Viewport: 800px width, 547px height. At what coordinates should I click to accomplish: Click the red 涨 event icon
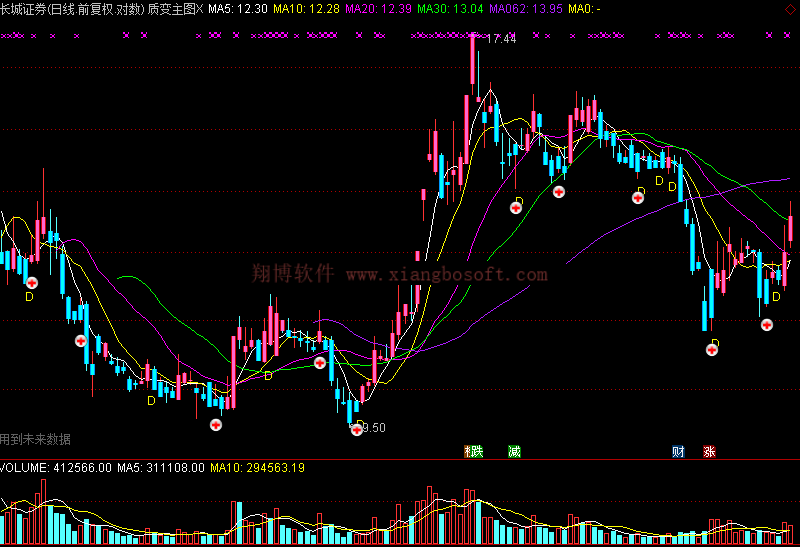point(709,452)
